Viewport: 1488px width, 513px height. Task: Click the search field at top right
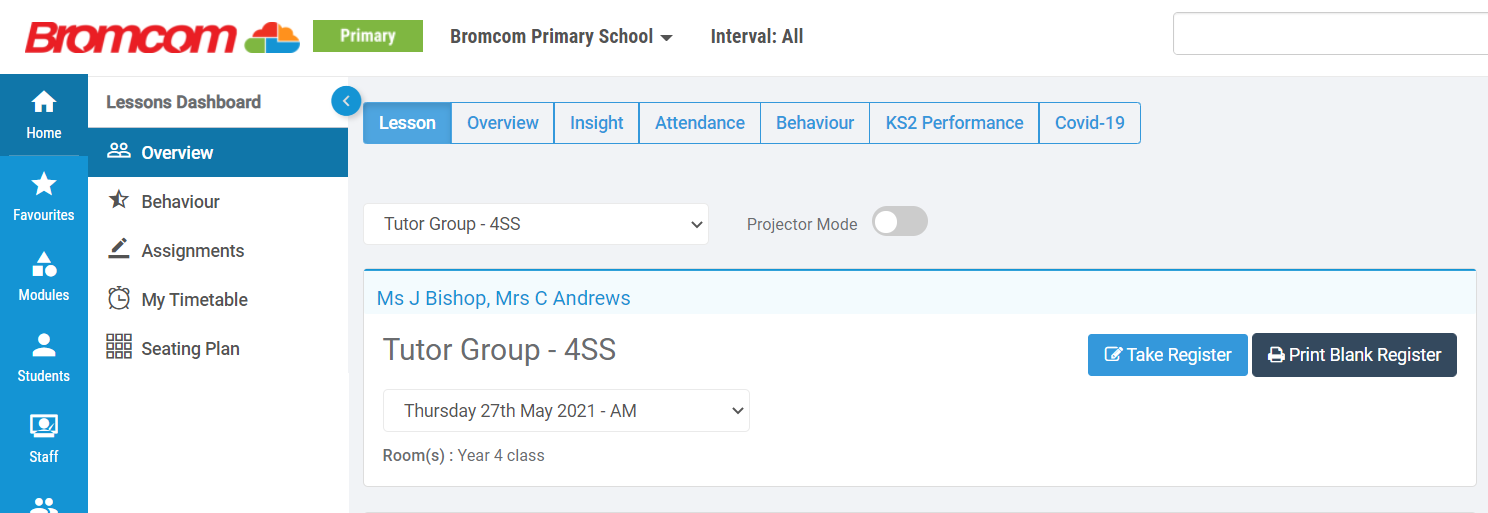(1330, 34)
